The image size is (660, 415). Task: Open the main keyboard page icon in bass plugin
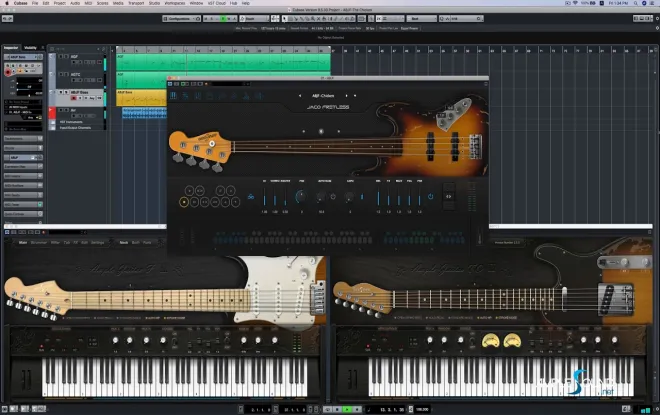[x=173, y=96]
